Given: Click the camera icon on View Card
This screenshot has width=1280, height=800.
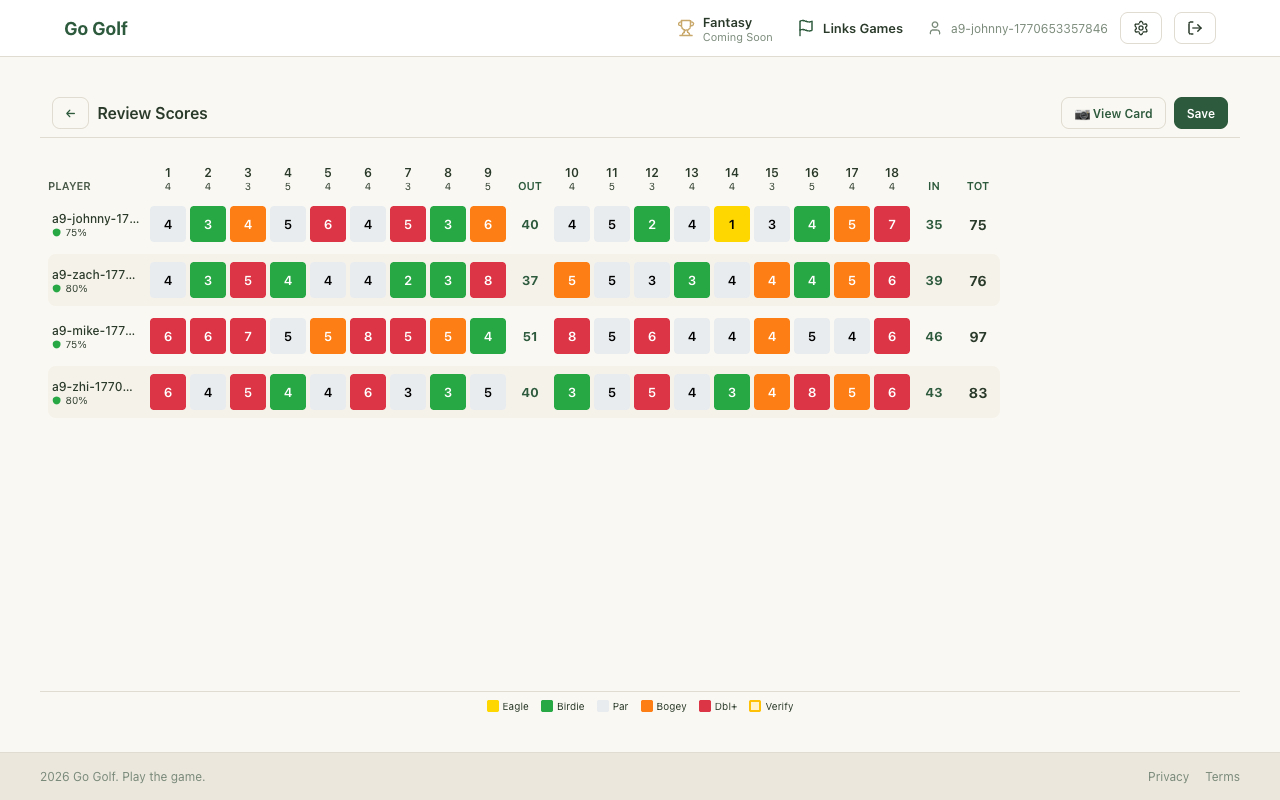Looking at the screenshot, I should tap(1082, 114).
